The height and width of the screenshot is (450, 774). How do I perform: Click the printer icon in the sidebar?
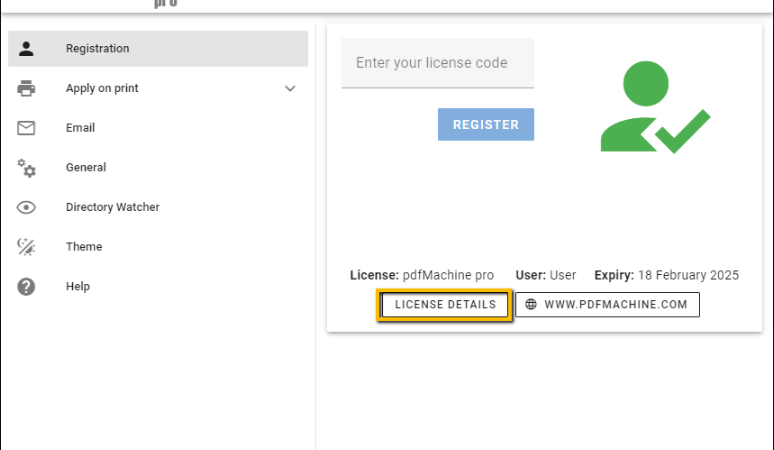tap(26, 88)
